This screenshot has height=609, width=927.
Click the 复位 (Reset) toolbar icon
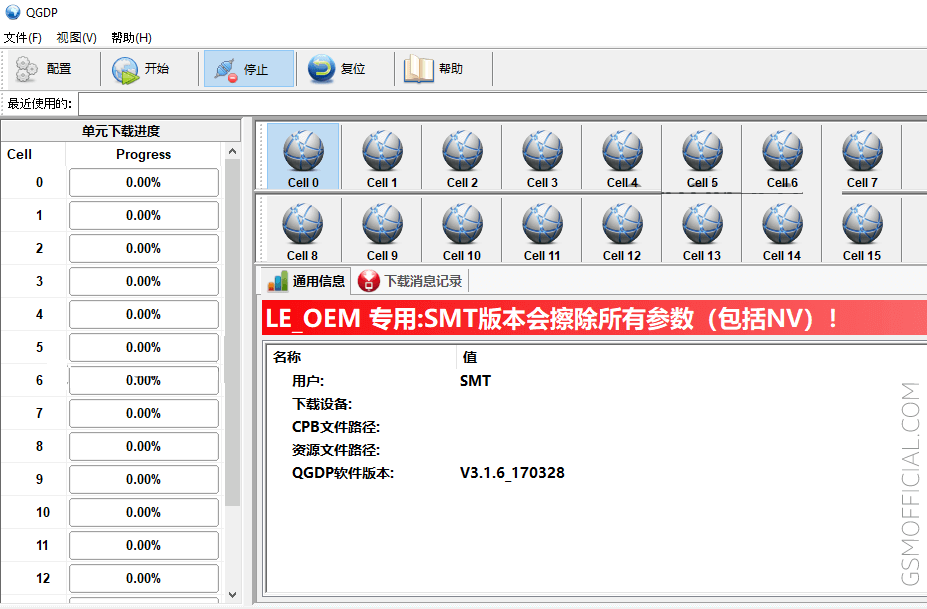[x=321, y=69]
